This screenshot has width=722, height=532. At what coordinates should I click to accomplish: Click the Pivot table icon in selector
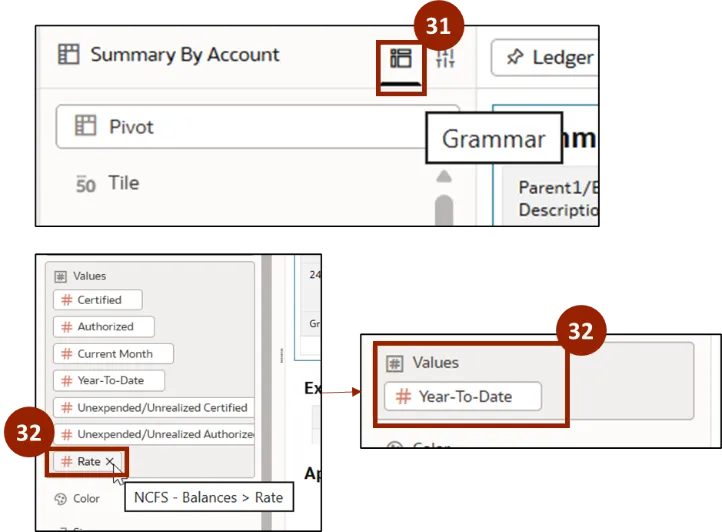pyautogui.click(x=85, y=126)
